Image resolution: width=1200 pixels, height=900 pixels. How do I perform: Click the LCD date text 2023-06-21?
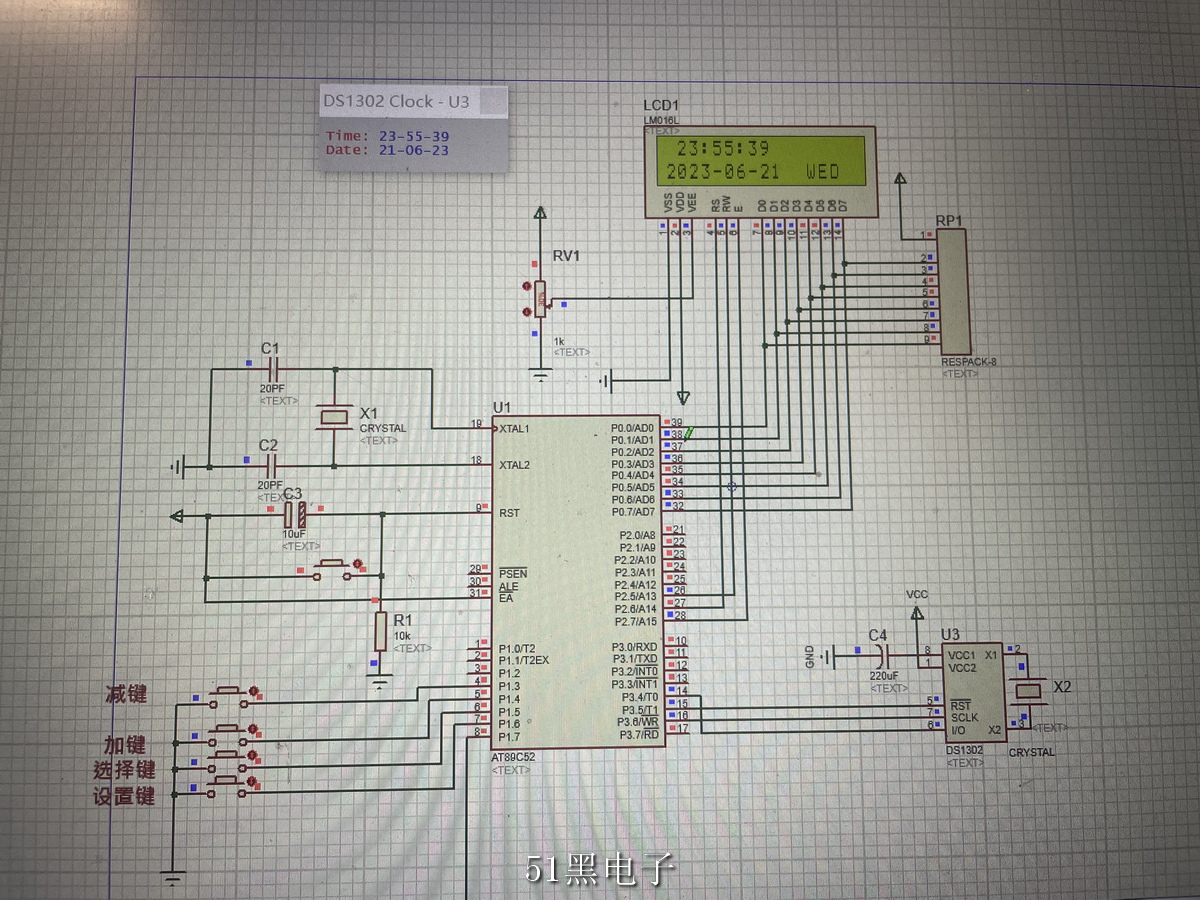(x=722, y=172)
